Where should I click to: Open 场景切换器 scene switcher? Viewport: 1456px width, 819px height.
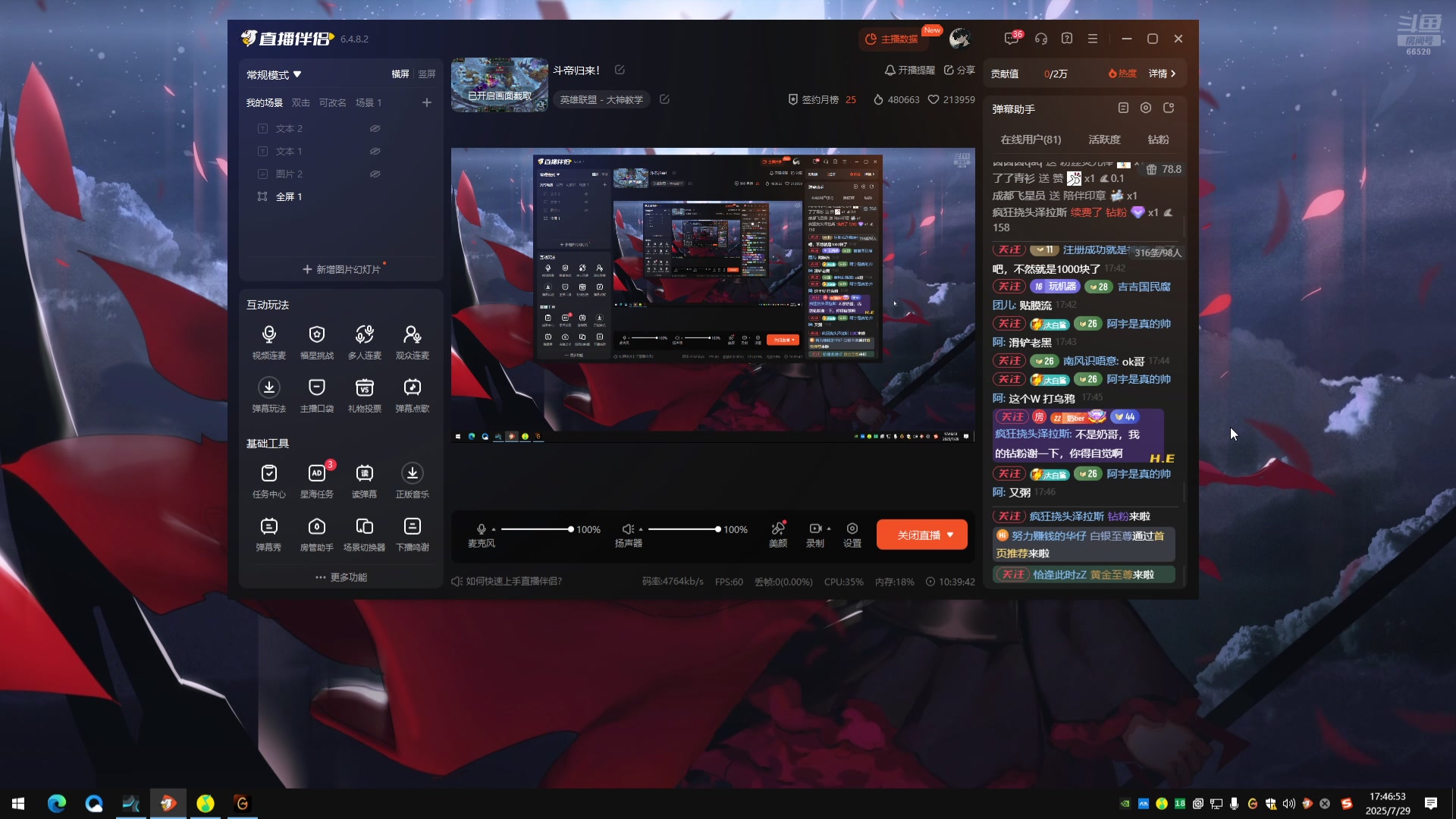tap(365, 534)
